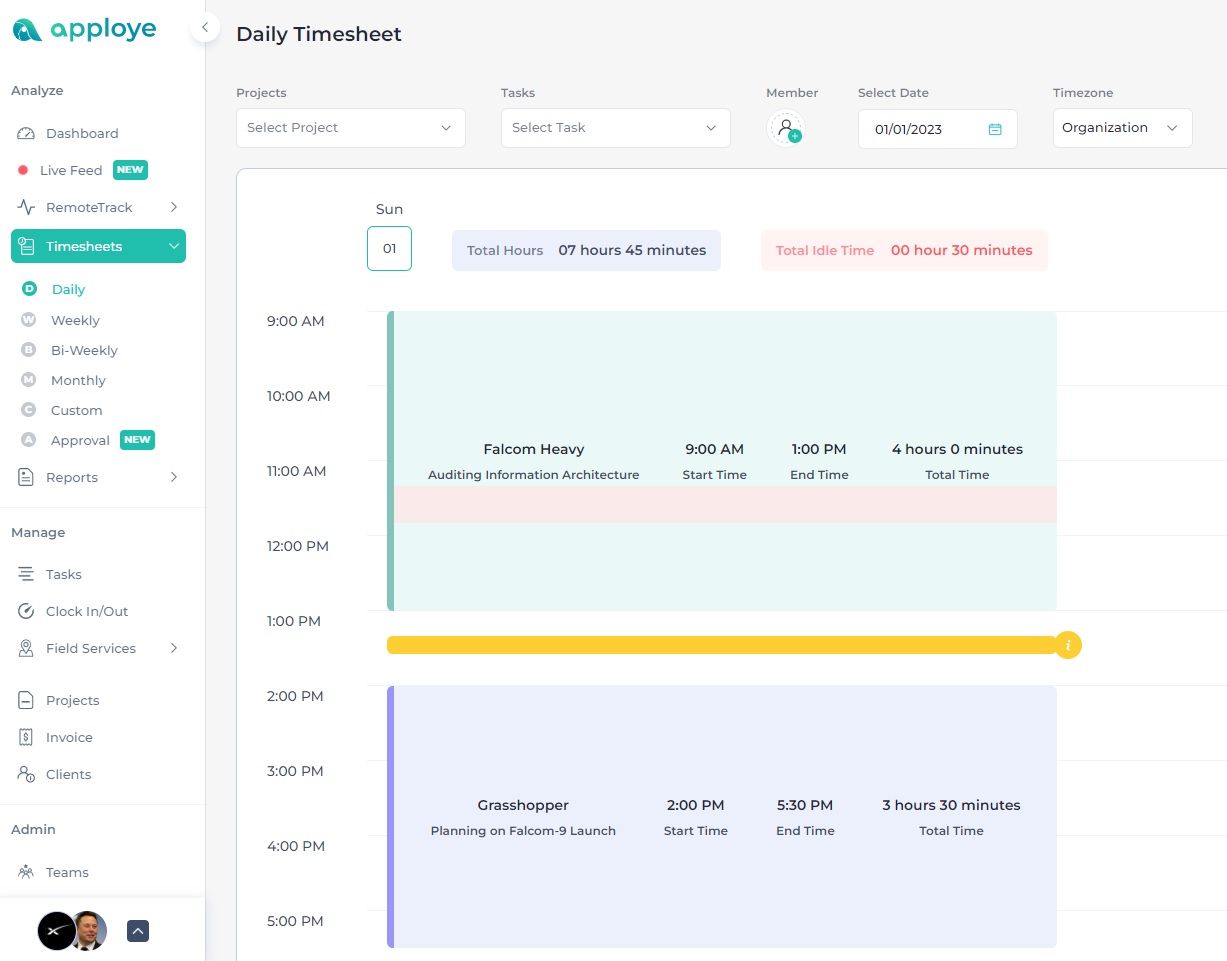Open the Weekly timesheet view
The image size is (1227, 961).
click(x=76, y=320)
